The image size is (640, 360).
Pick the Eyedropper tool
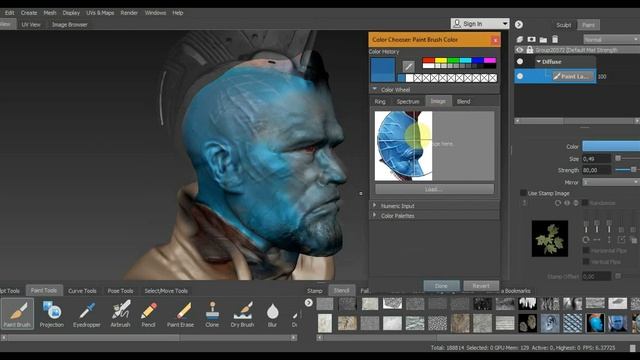click(87, 313)
